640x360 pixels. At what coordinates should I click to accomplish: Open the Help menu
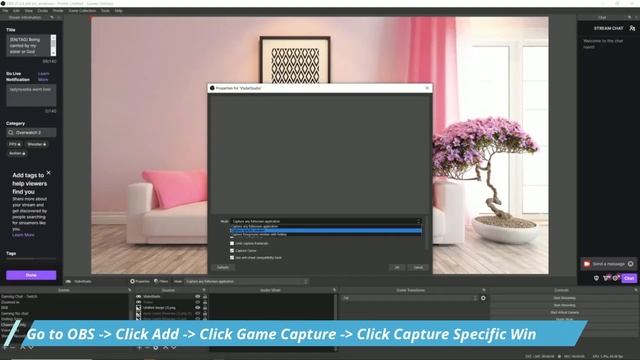point(118,11)
